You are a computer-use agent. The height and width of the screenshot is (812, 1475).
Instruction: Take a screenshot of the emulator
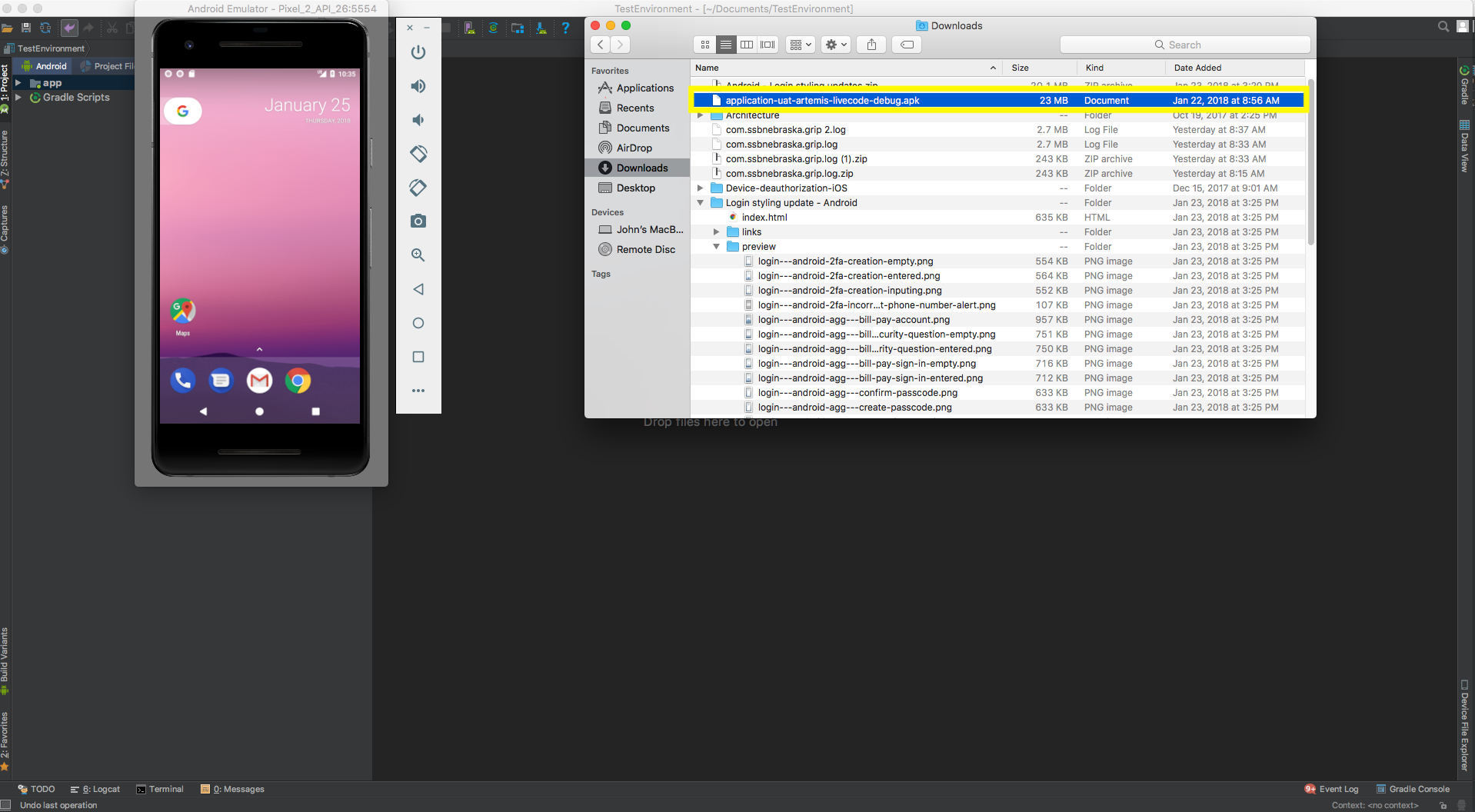(x=418, y=221)
